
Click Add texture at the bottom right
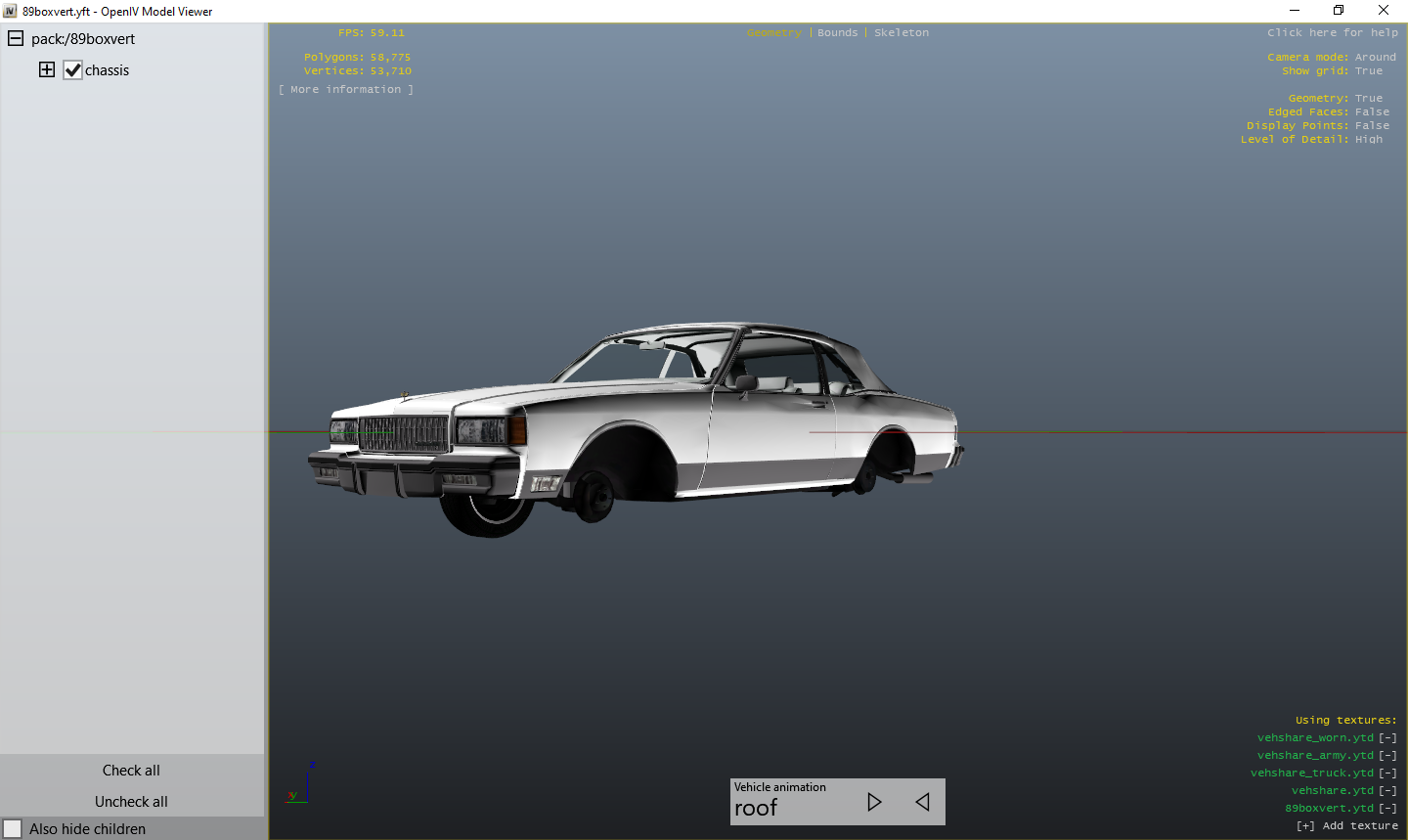coord(1347,826)
